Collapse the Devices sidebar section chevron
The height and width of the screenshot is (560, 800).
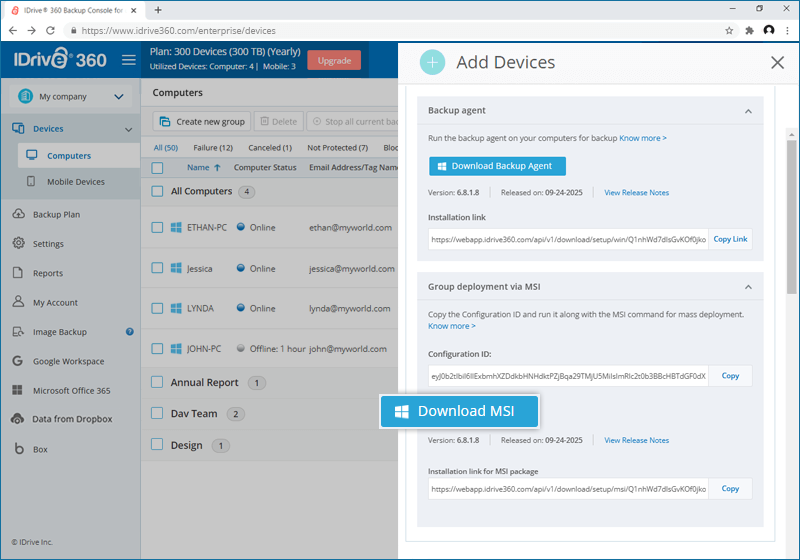(x=129, y=130)
